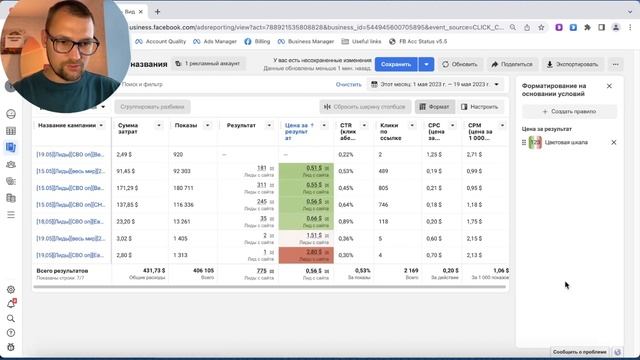Open CTR column dropdown arrow
This screenshot has width=640, height=360.
[x=364, y=125]
